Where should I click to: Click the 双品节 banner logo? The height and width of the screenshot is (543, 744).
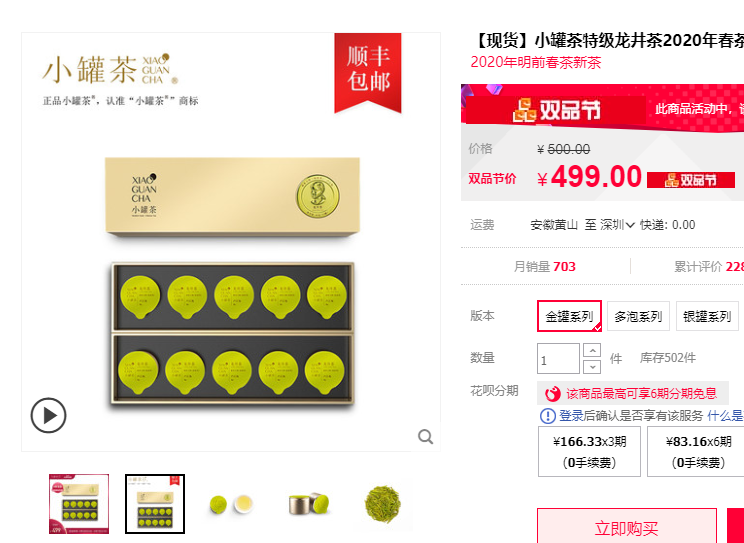point(557,110)
